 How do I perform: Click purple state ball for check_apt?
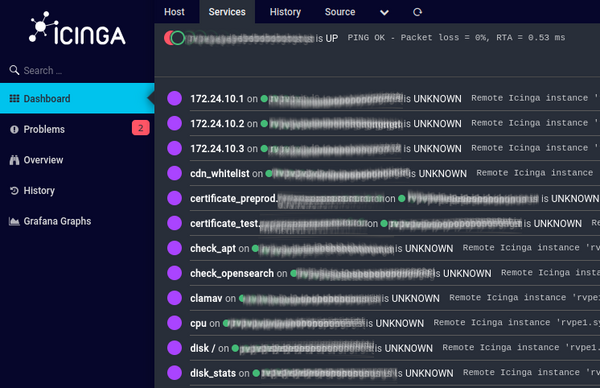click(x=174, y=248)
